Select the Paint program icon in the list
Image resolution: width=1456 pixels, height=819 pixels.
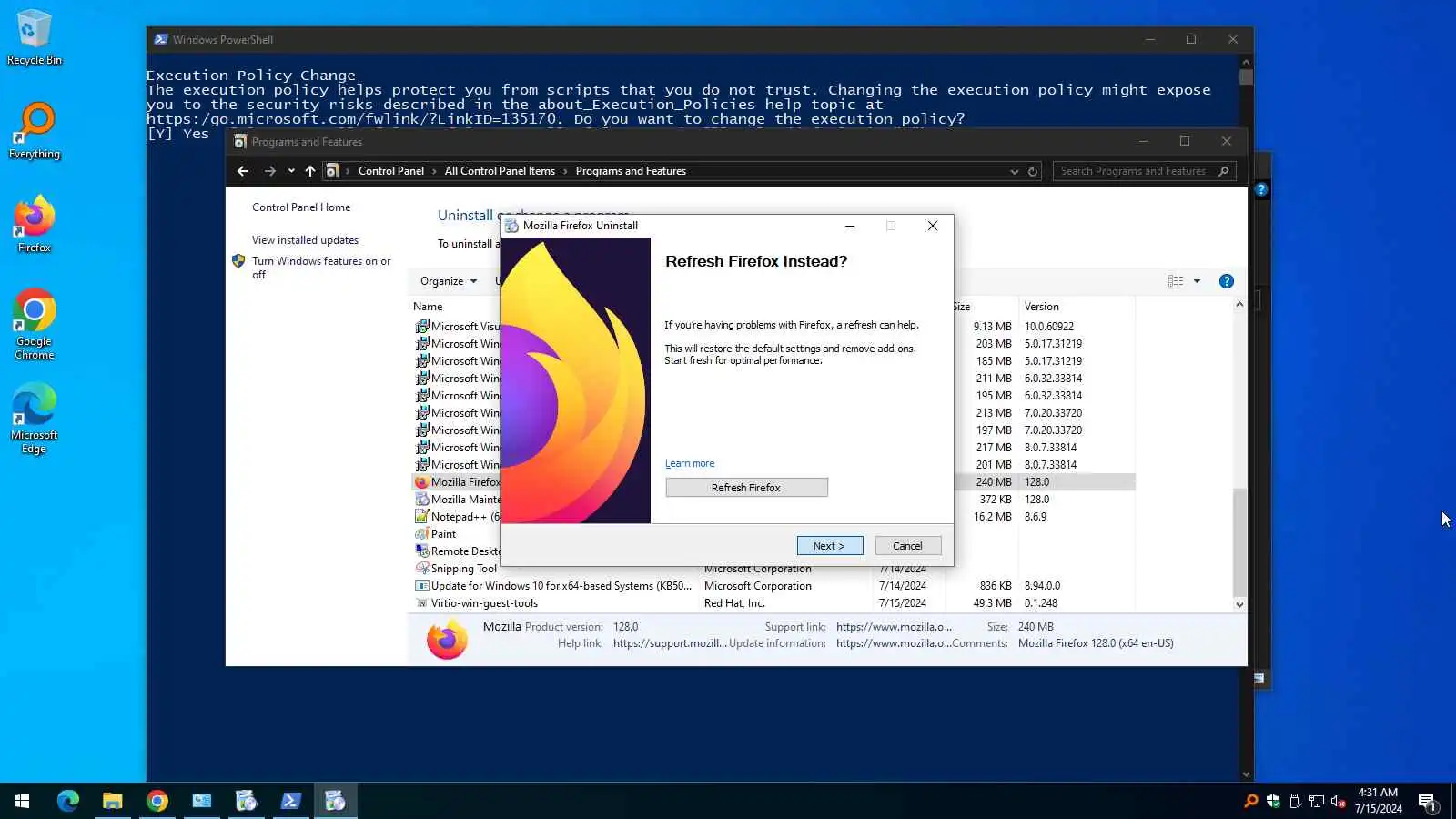[422, 534]
